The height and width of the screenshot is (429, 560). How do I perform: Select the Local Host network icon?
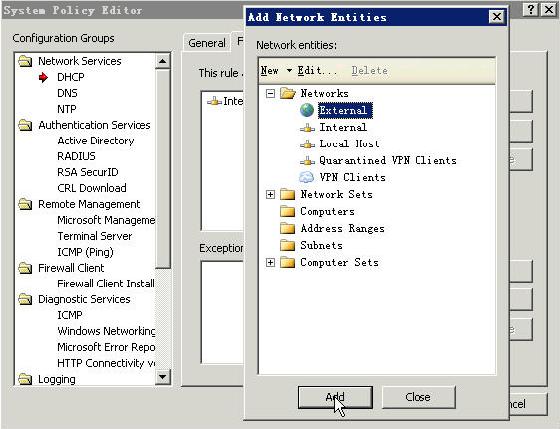307,144
